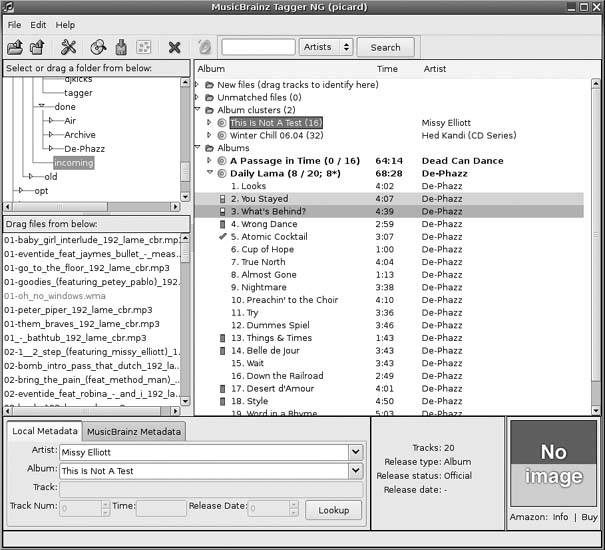Expand the Air folder in directory tree
This screenshot has width=605, height=550.
(x=48, y=121)
